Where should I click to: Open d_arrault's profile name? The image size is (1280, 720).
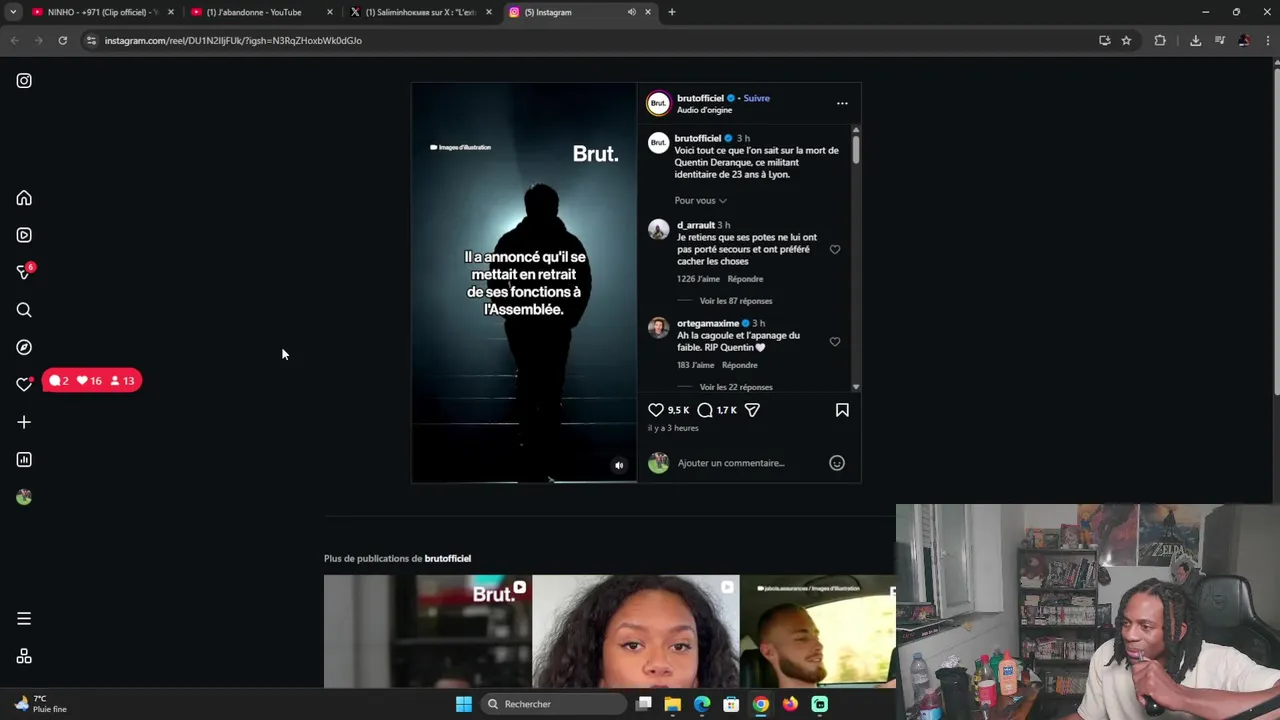coord(696,225)
